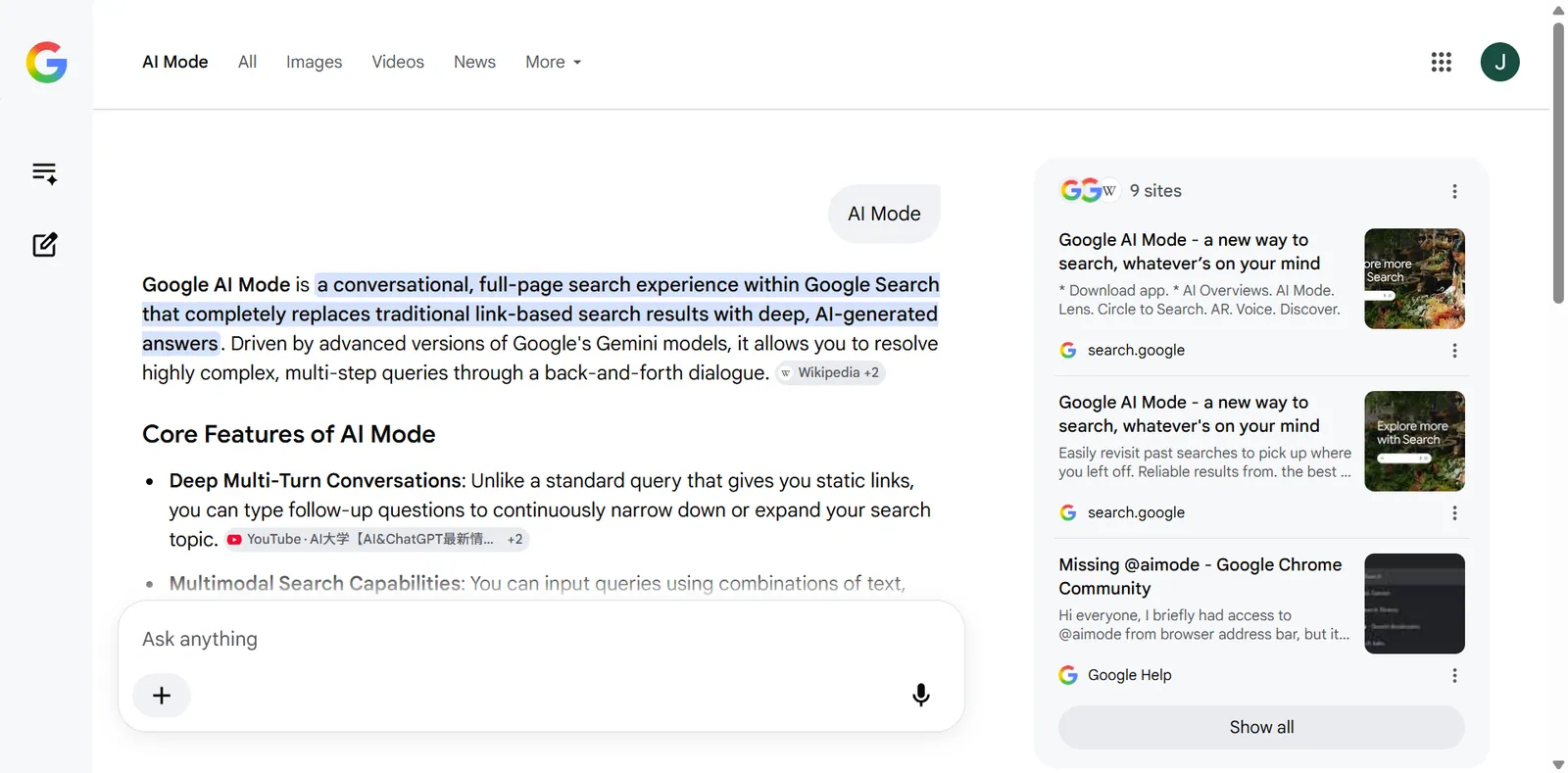Switch to the AI Mode tab
The width and height of the screenshot is (1568, 773).
175,62
